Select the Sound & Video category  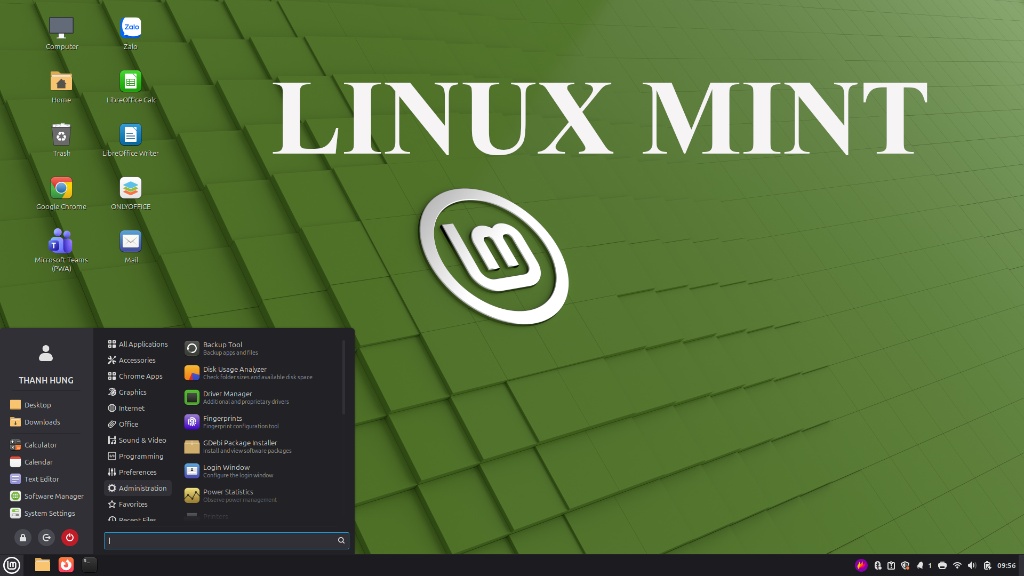tap(138, 440)
